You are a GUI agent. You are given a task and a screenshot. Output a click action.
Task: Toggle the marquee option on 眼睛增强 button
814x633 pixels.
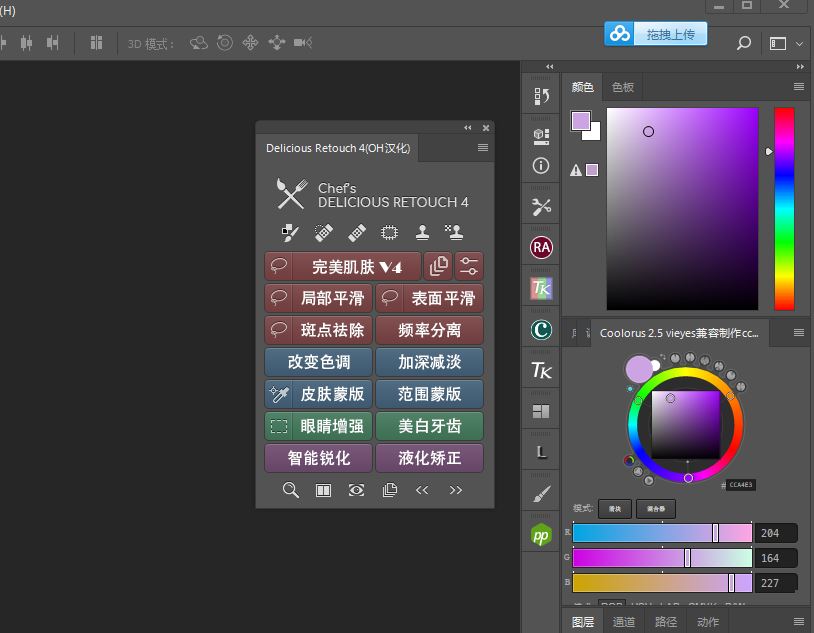[x=279, y=426]
